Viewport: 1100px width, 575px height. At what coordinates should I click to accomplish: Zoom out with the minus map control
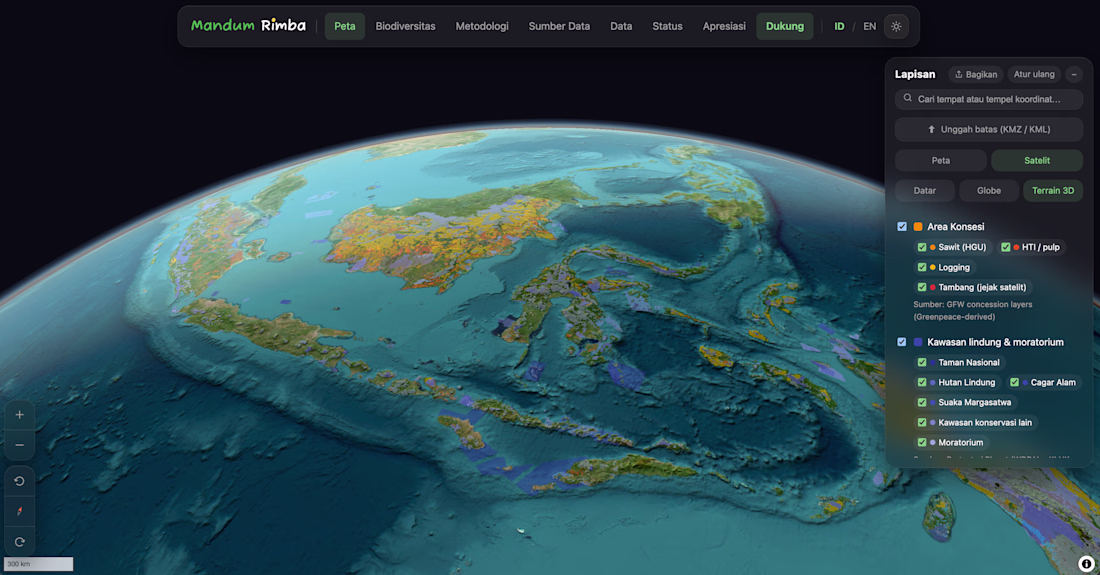20,445
